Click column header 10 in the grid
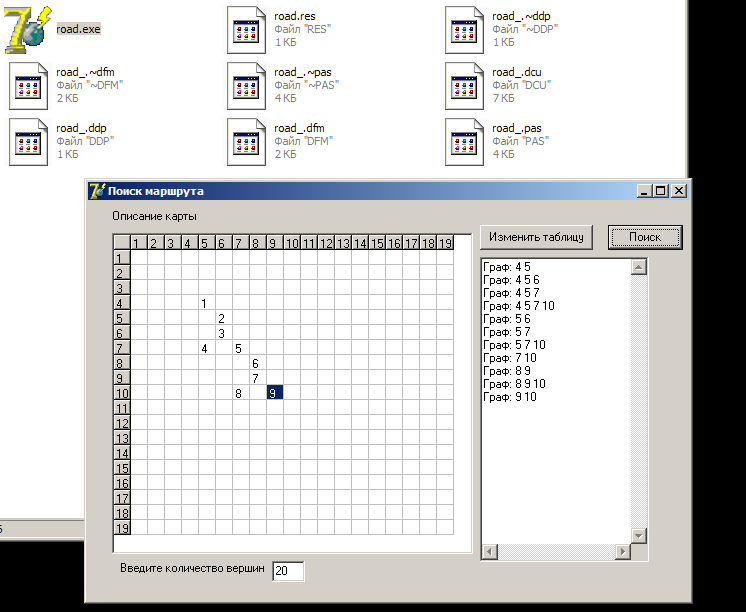The image size is (746, 612). (x=292, y=243)
